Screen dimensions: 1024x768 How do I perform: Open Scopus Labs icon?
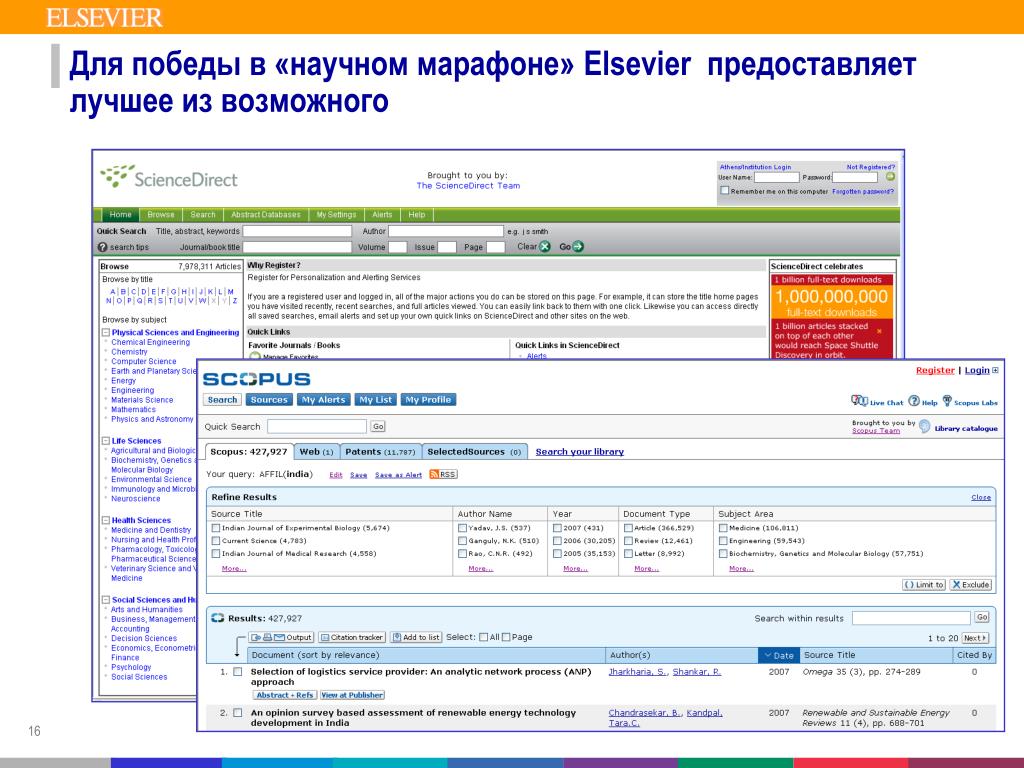click(x=947, y=401)
